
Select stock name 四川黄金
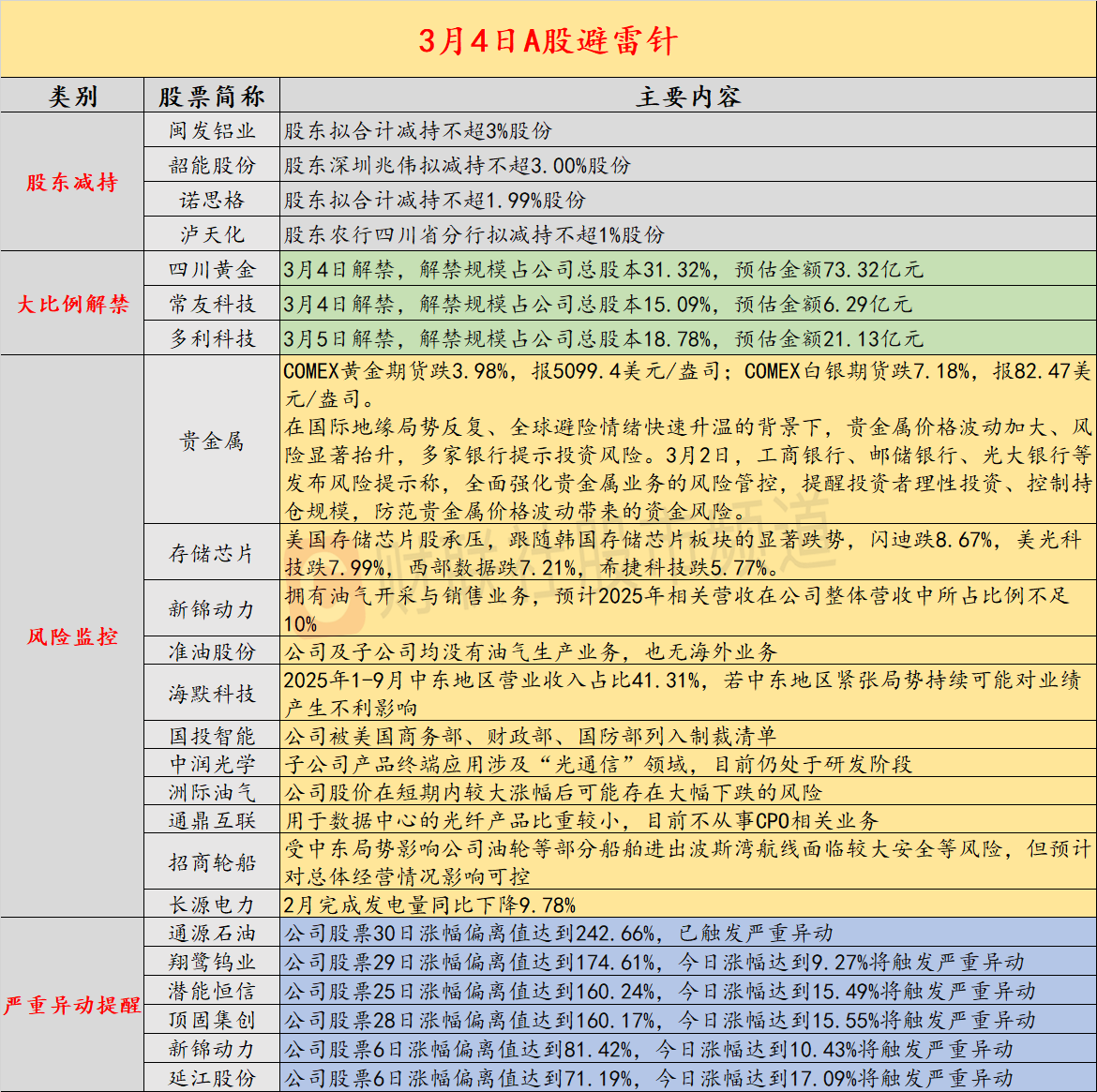coord(212,269)
